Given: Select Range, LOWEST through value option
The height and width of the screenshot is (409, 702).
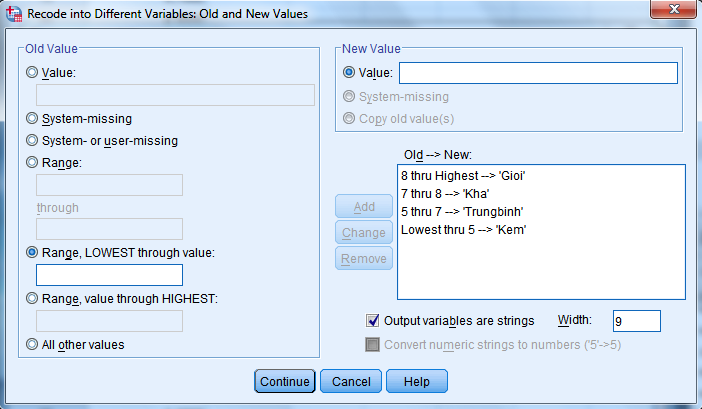Looking at the screenshot, I should (33, 252).
